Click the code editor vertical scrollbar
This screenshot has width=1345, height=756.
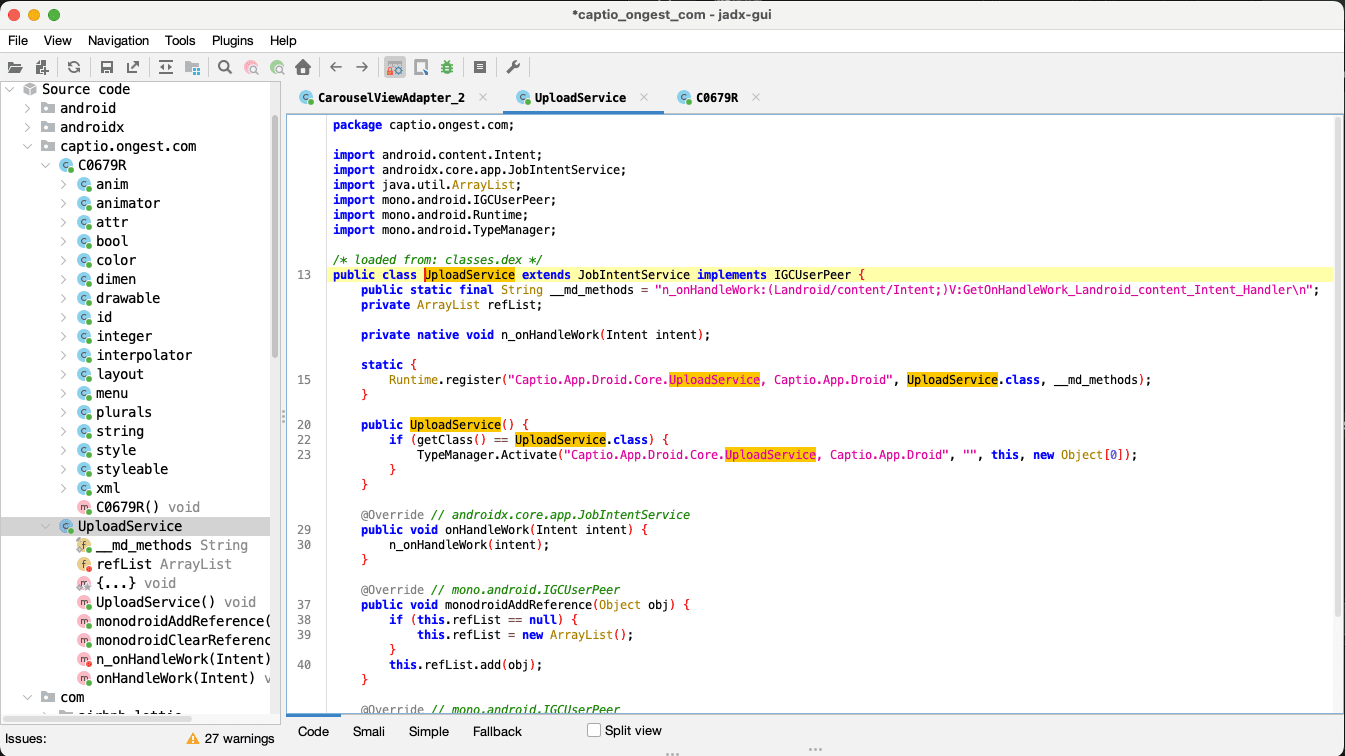[1338, 365]
